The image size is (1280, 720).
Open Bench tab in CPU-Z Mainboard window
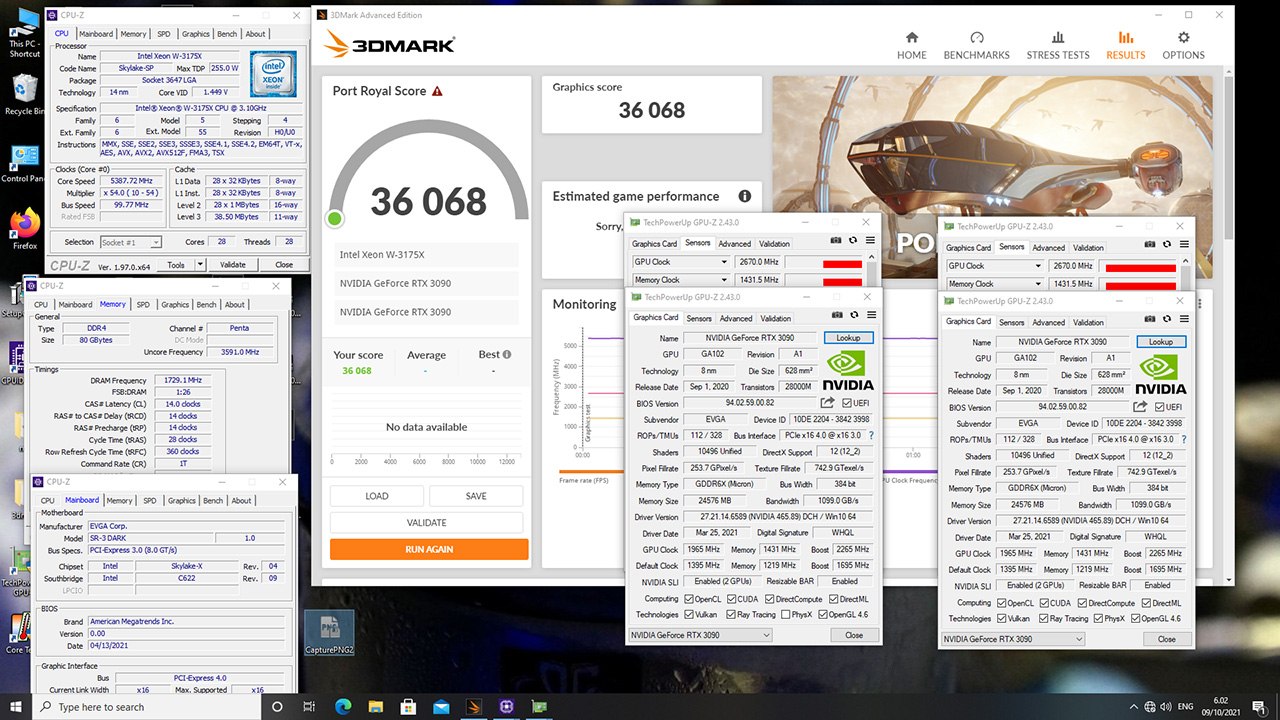click(213, 501)
